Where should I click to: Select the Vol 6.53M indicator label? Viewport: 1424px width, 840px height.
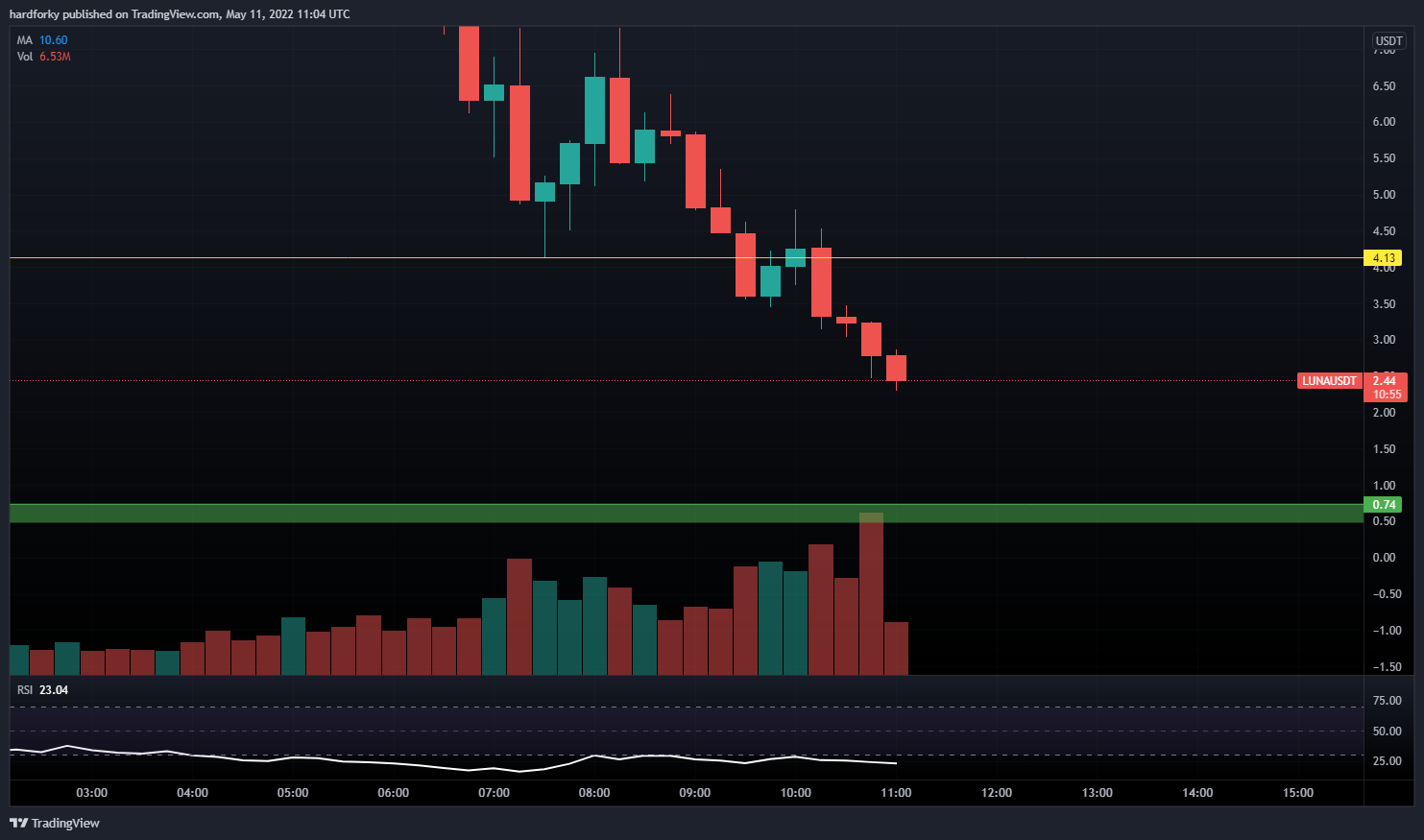point(43,57)
